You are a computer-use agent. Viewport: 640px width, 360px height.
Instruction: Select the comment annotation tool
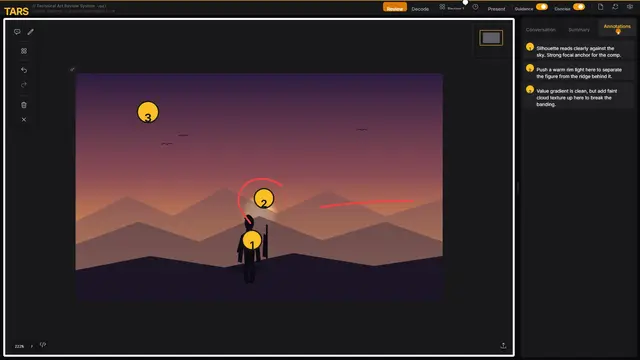pyautogui.click(x=17, y=32)
